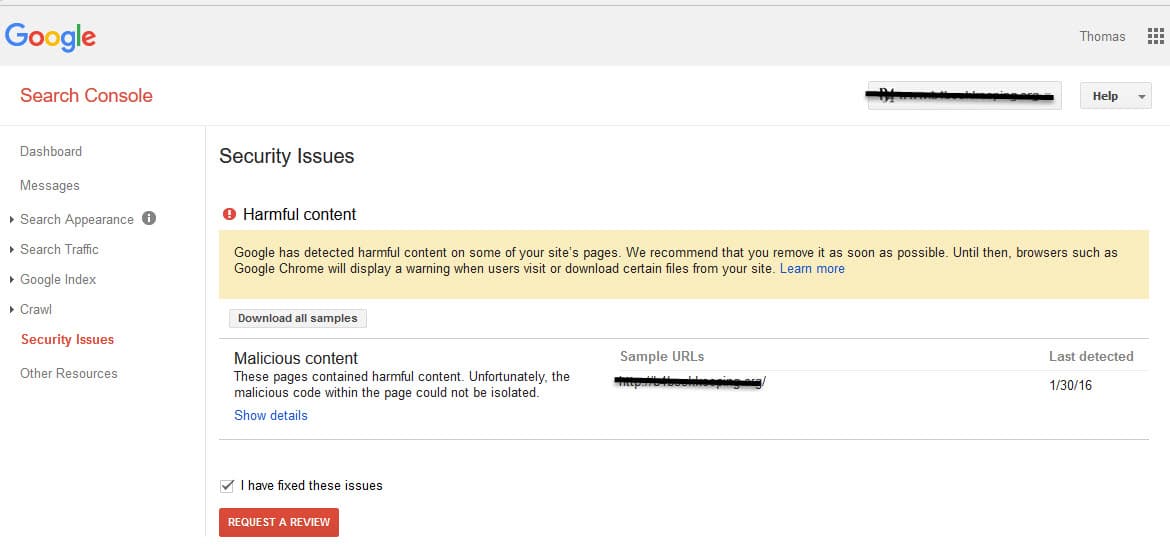Click the Help button

point(1116,96)
